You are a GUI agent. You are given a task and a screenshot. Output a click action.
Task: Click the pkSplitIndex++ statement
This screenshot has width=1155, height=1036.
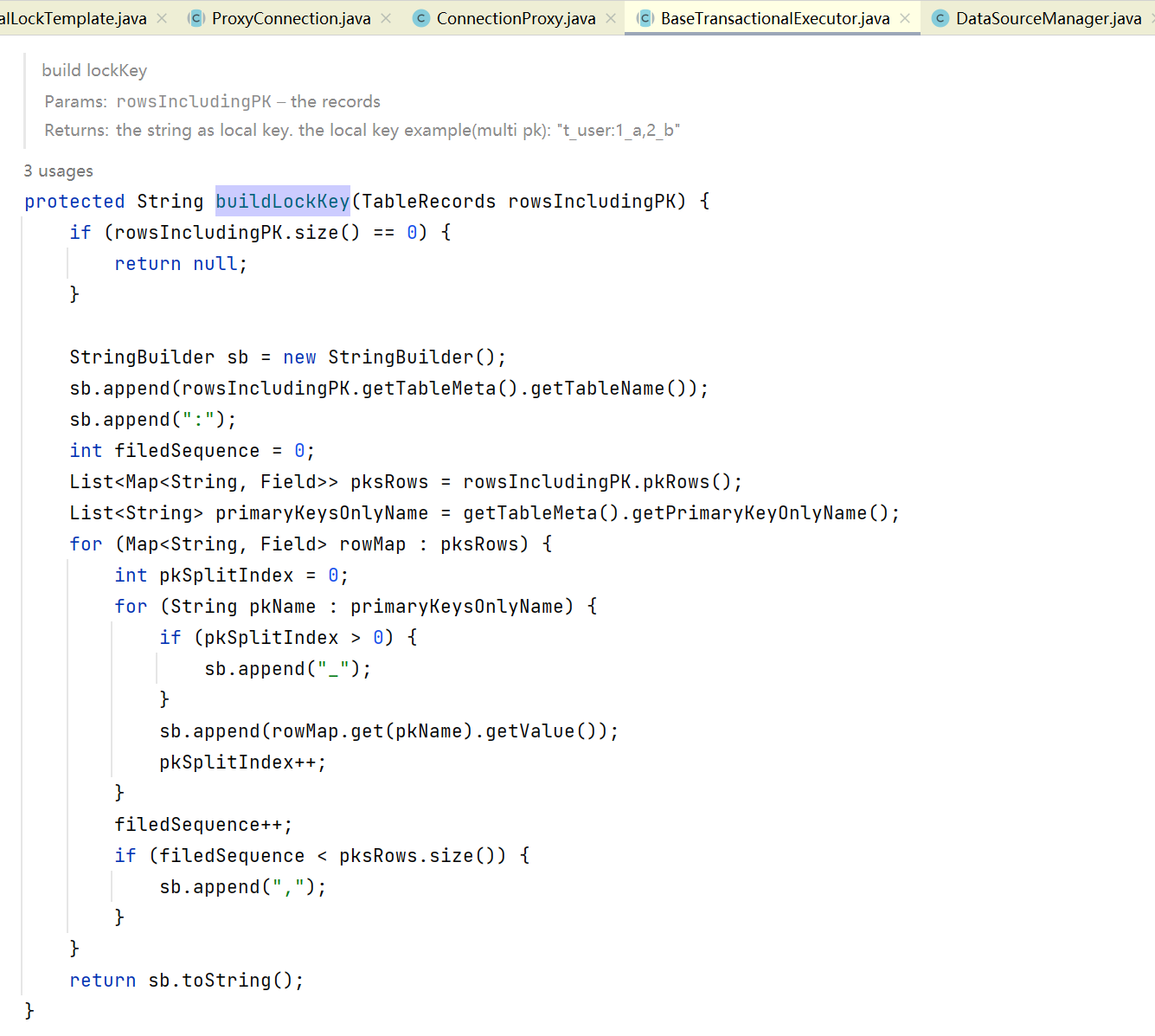pyautogui.click(x=242, y=763)
